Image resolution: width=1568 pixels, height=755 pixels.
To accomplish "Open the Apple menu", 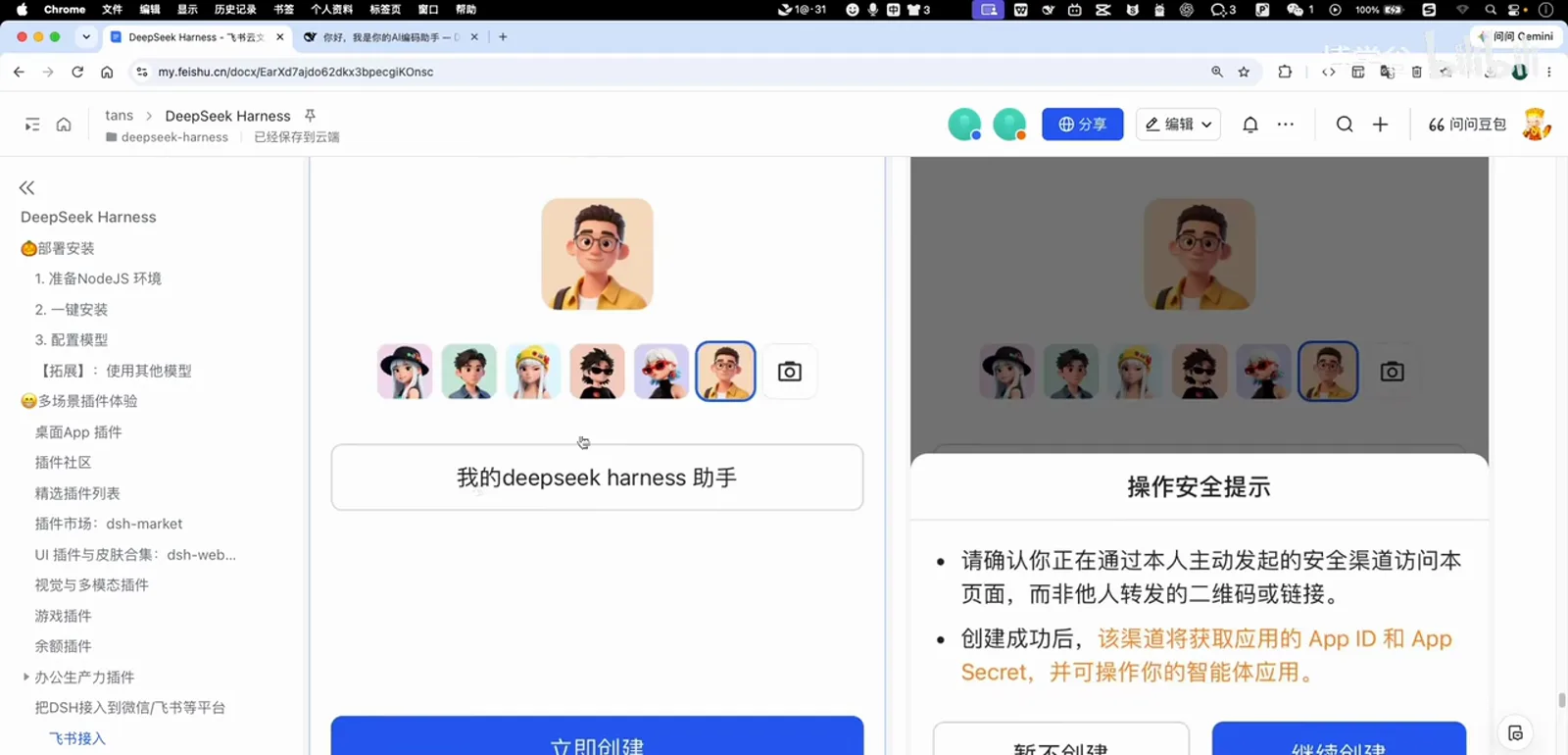I will [22, 10].
